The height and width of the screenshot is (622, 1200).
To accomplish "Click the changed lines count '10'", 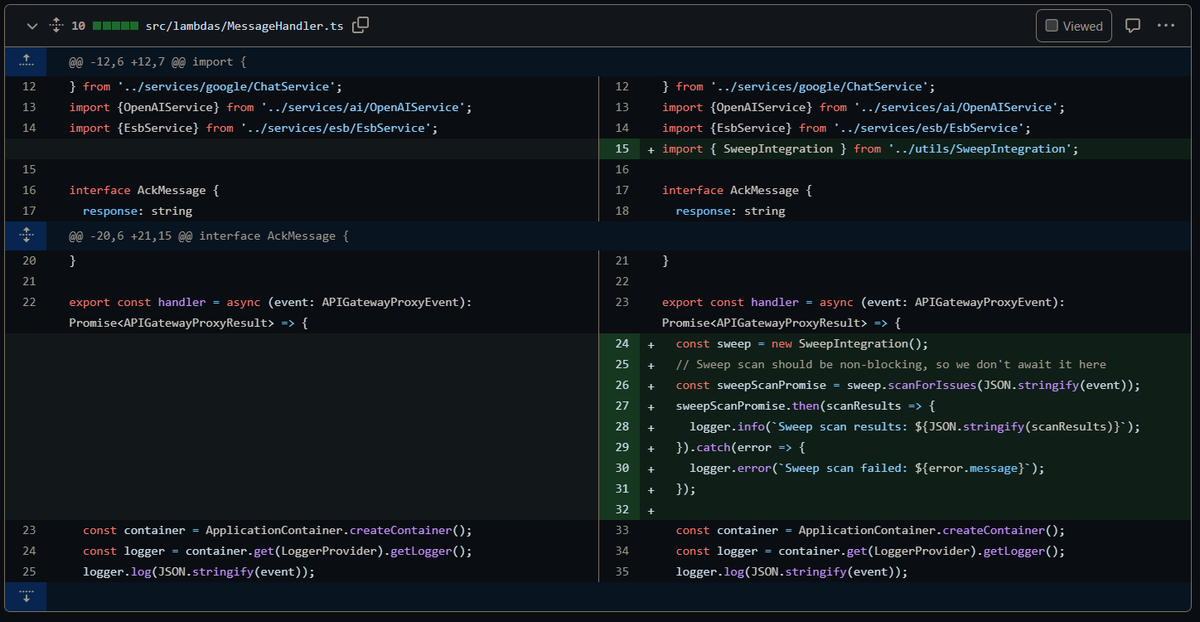I will pyautogui.click(x=78, y=26).
